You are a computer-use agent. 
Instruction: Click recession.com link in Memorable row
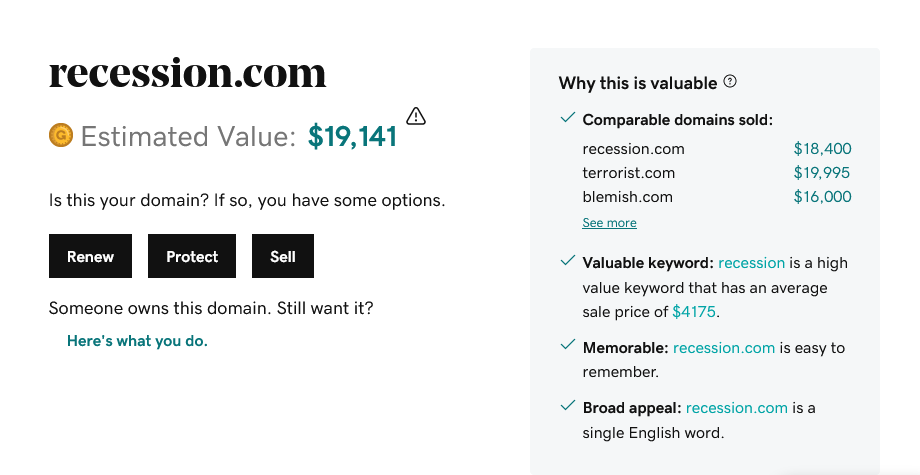(x=724, y=348)
